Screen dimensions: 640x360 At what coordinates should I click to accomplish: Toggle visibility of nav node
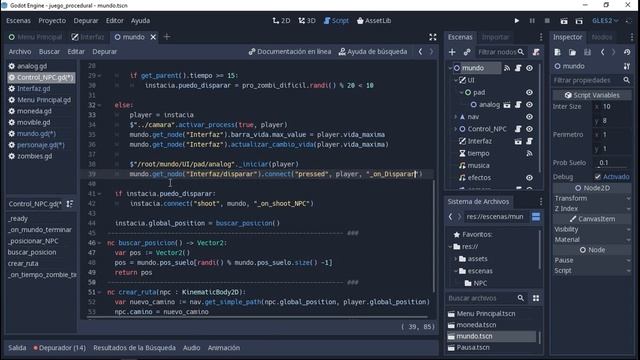click(x=529, y=117)
